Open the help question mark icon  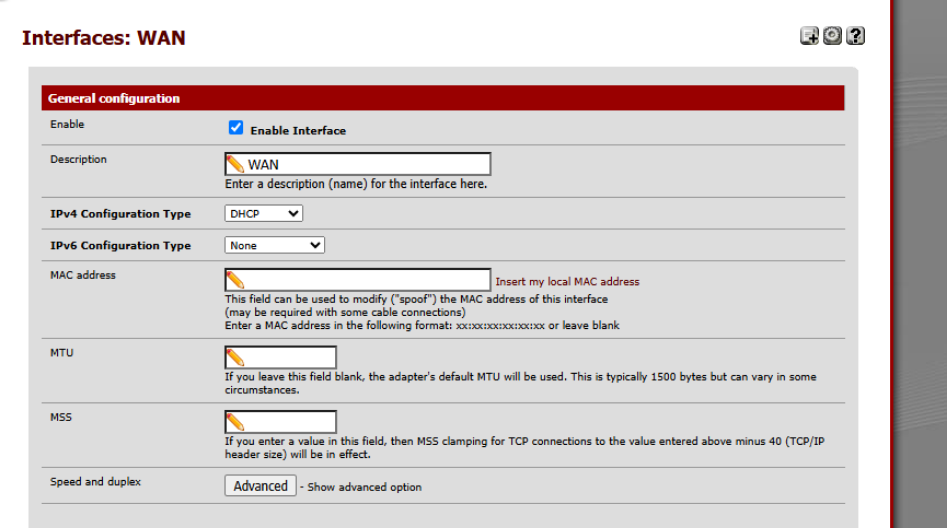click(855, 36)
